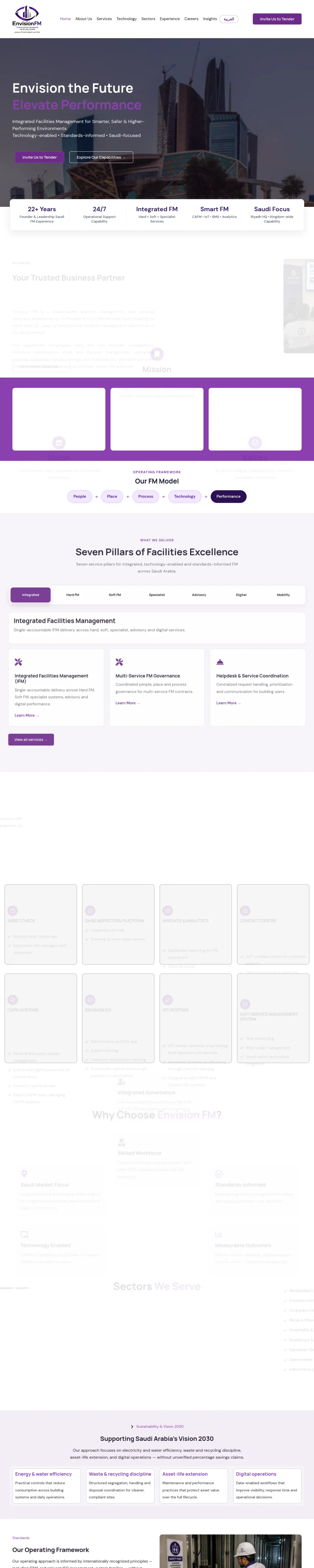The width and height of the screenshot is (314, 1568).
Task: Click the People pill in Our FM Model
Action: point(80,496)
